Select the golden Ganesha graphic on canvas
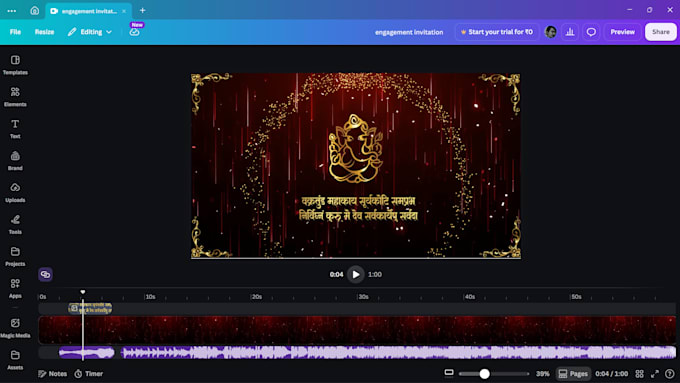The width and height of the screenshot is (680, 383). point(356,148)
